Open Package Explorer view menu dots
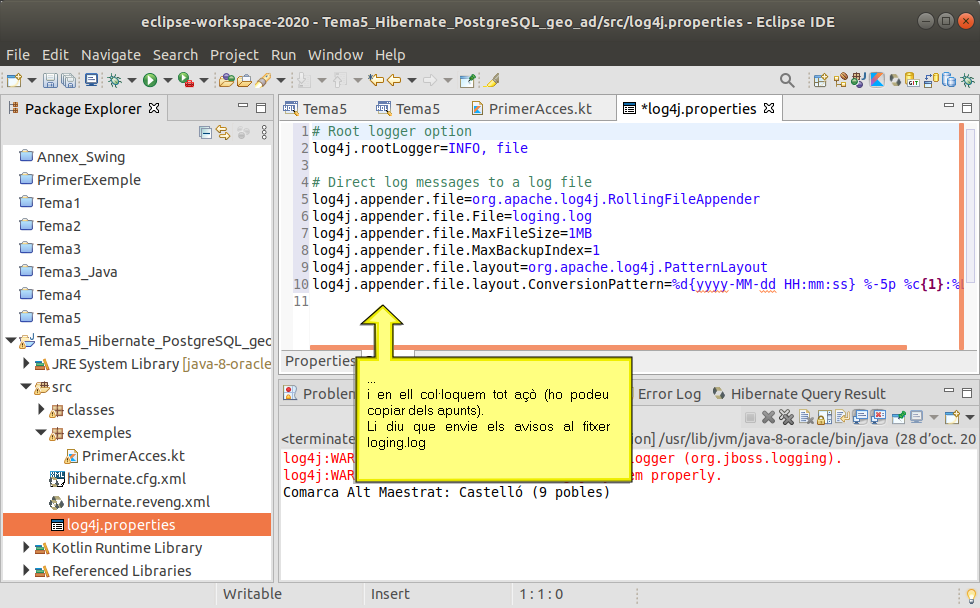This screenshot has height=608, width=980. (264, 132)
